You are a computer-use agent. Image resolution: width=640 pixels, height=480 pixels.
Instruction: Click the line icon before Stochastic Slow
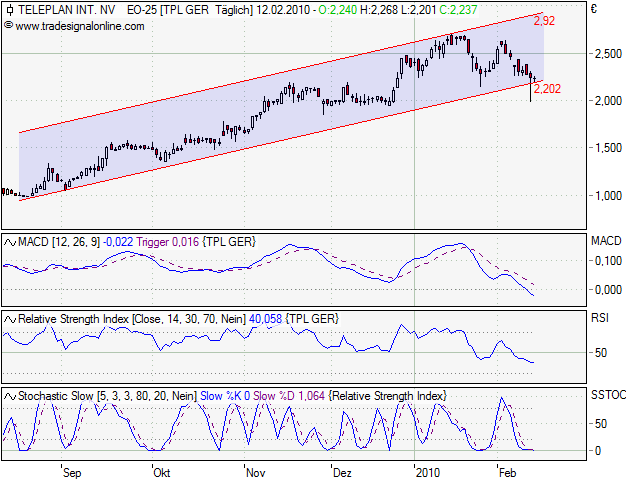tap(10, 396)
